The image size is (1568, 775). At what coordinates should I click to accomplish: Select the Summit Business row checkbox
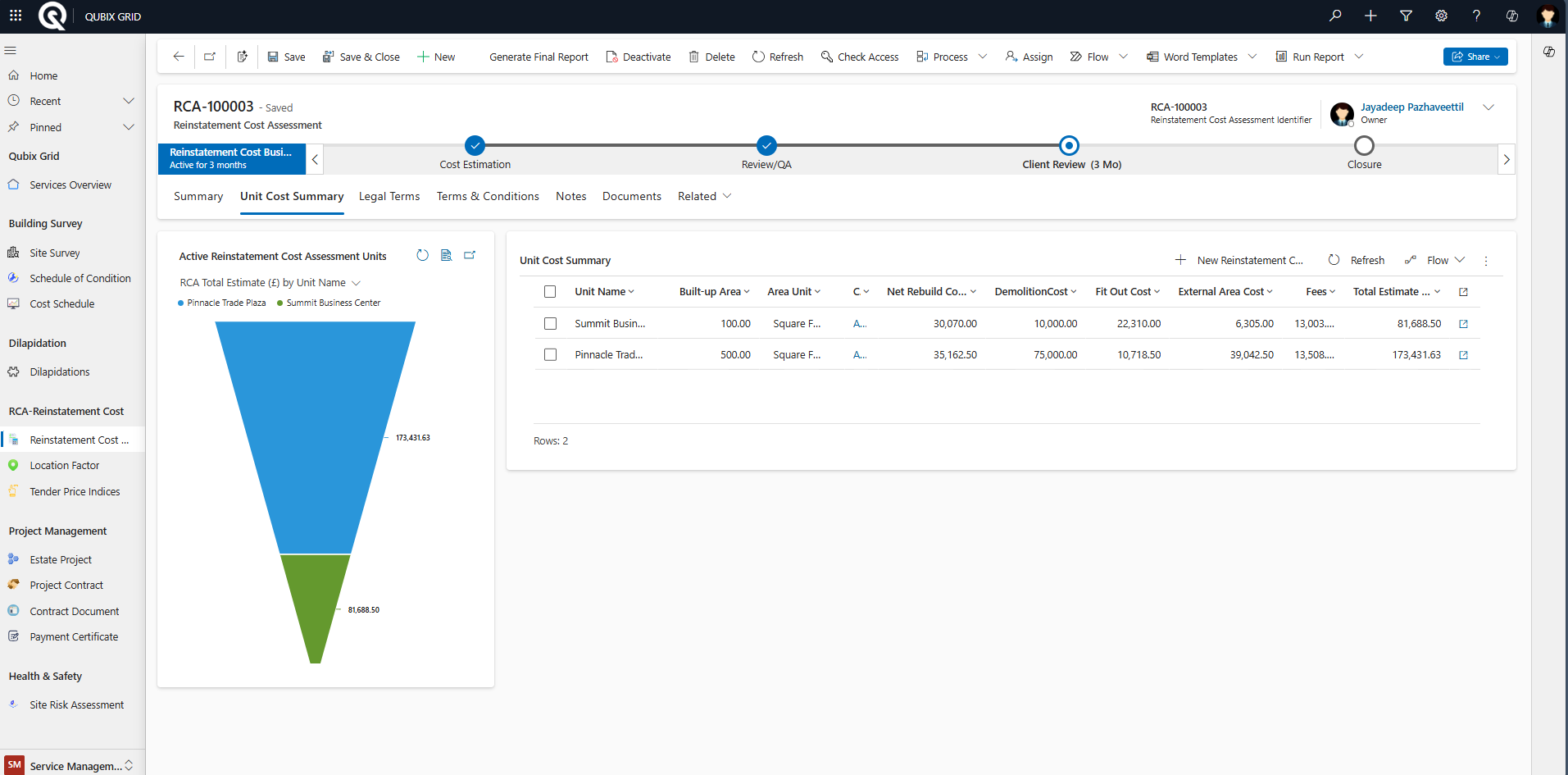(550, 324)
